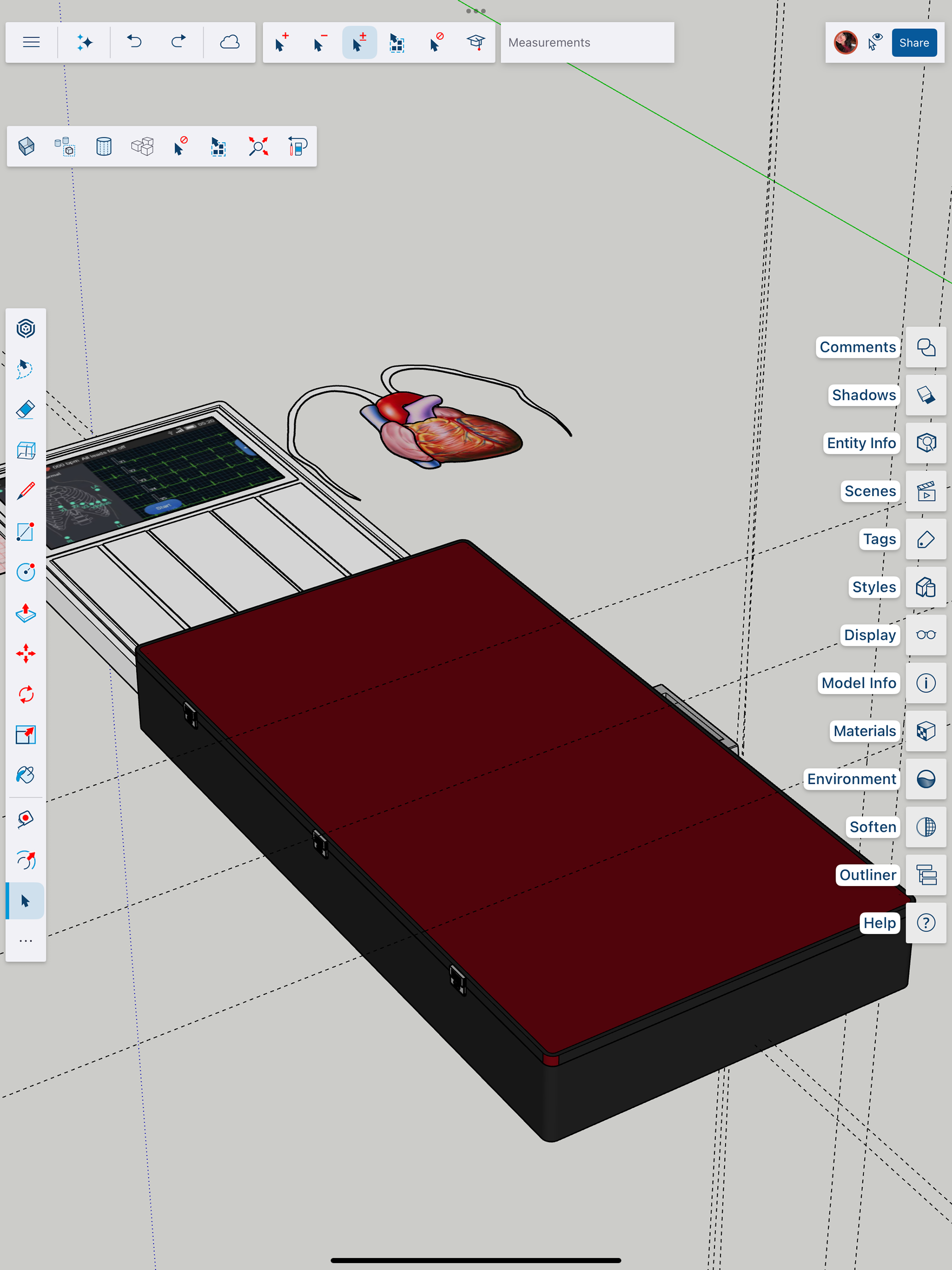This screenshot has height=1270, width=952.
Task: Toggle add/subtract selection mode
Action: coord(359,43)
